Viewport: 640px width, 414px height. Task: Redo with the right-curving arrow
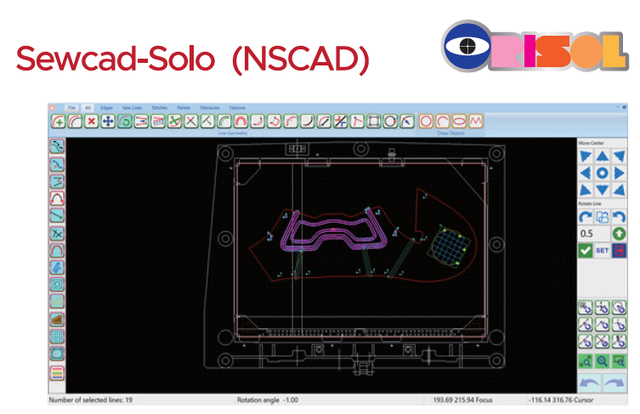click(615, 383)
